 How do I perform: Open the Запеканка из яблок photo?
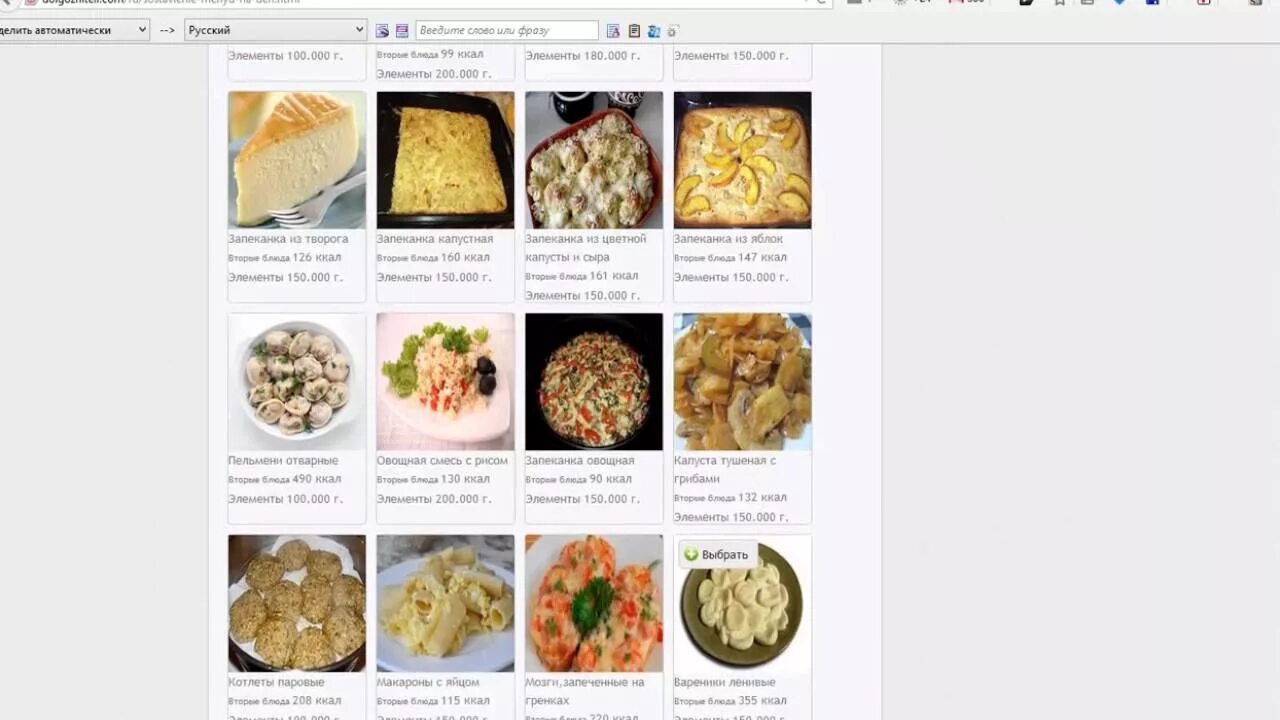tap(742, 160)
